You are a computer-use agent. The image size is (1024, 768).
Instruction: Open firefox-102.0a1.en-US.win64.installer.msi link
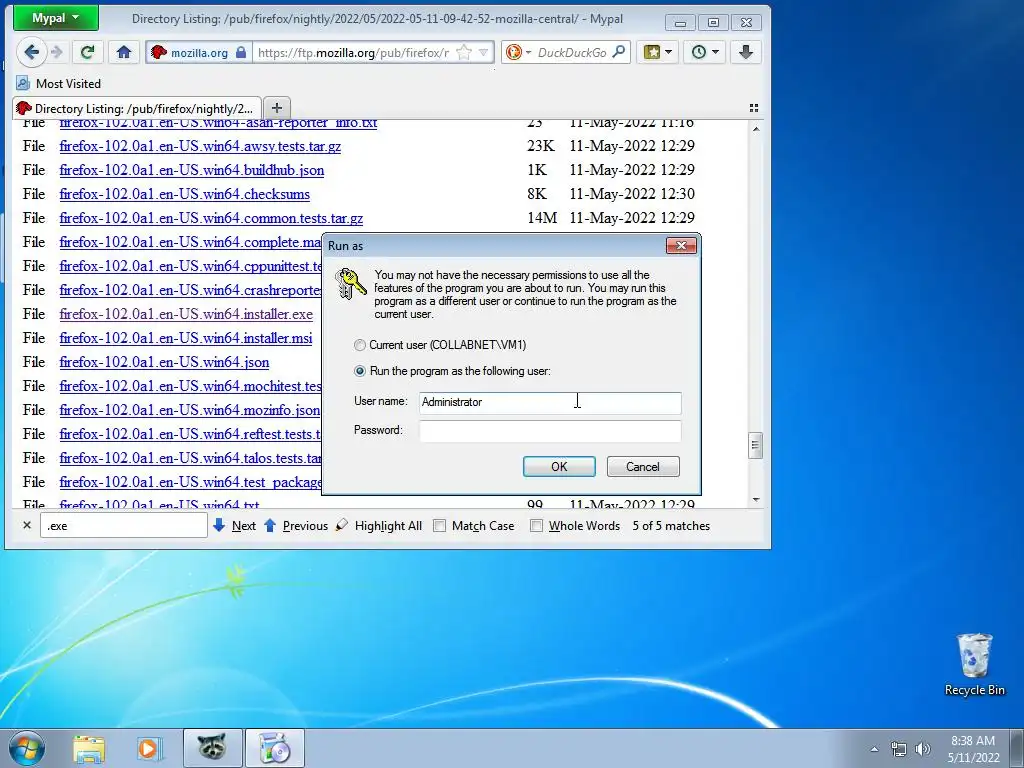[185, 338]
